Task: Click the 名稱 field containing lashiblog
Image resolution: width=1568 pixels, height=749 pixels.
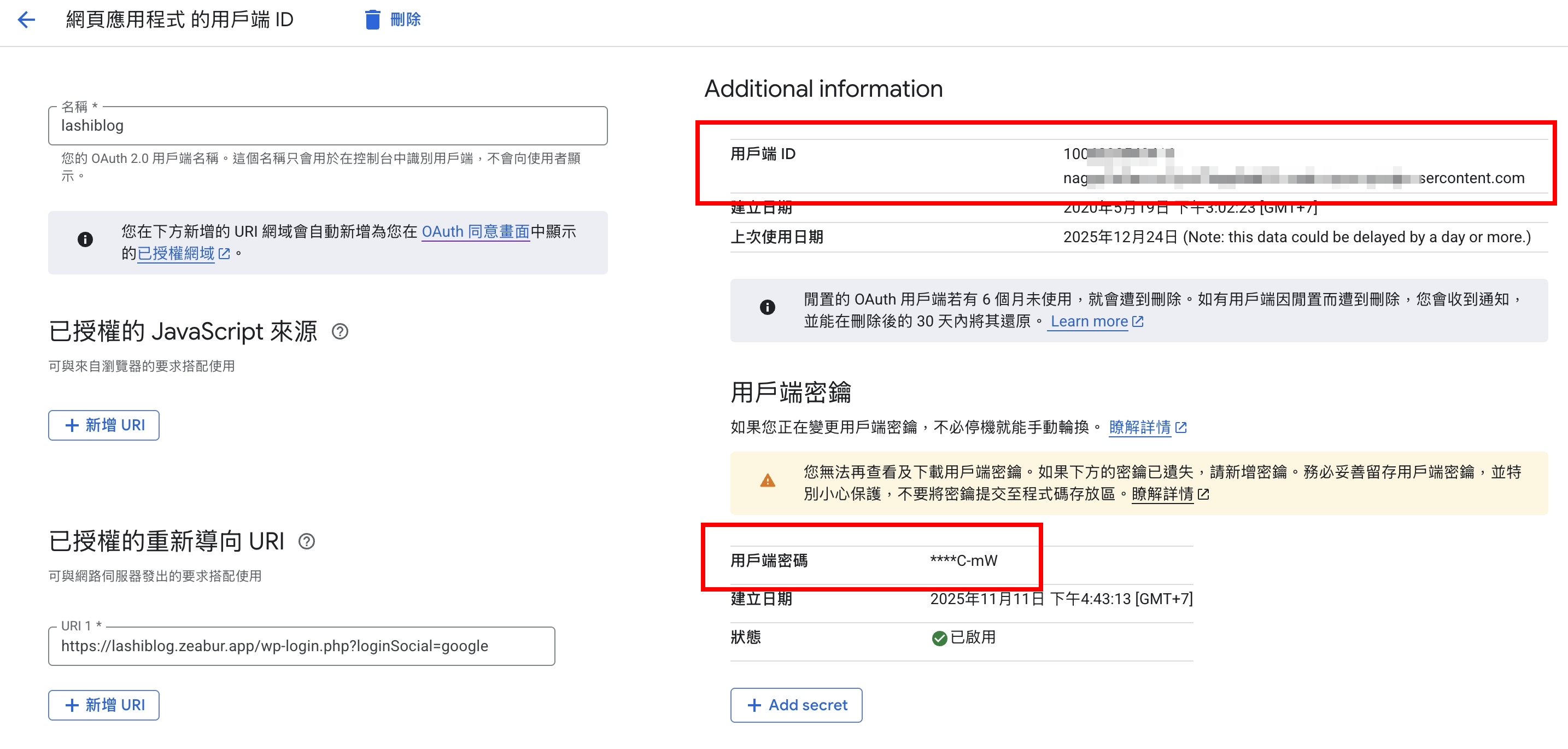Action: [x=327, y=126]
